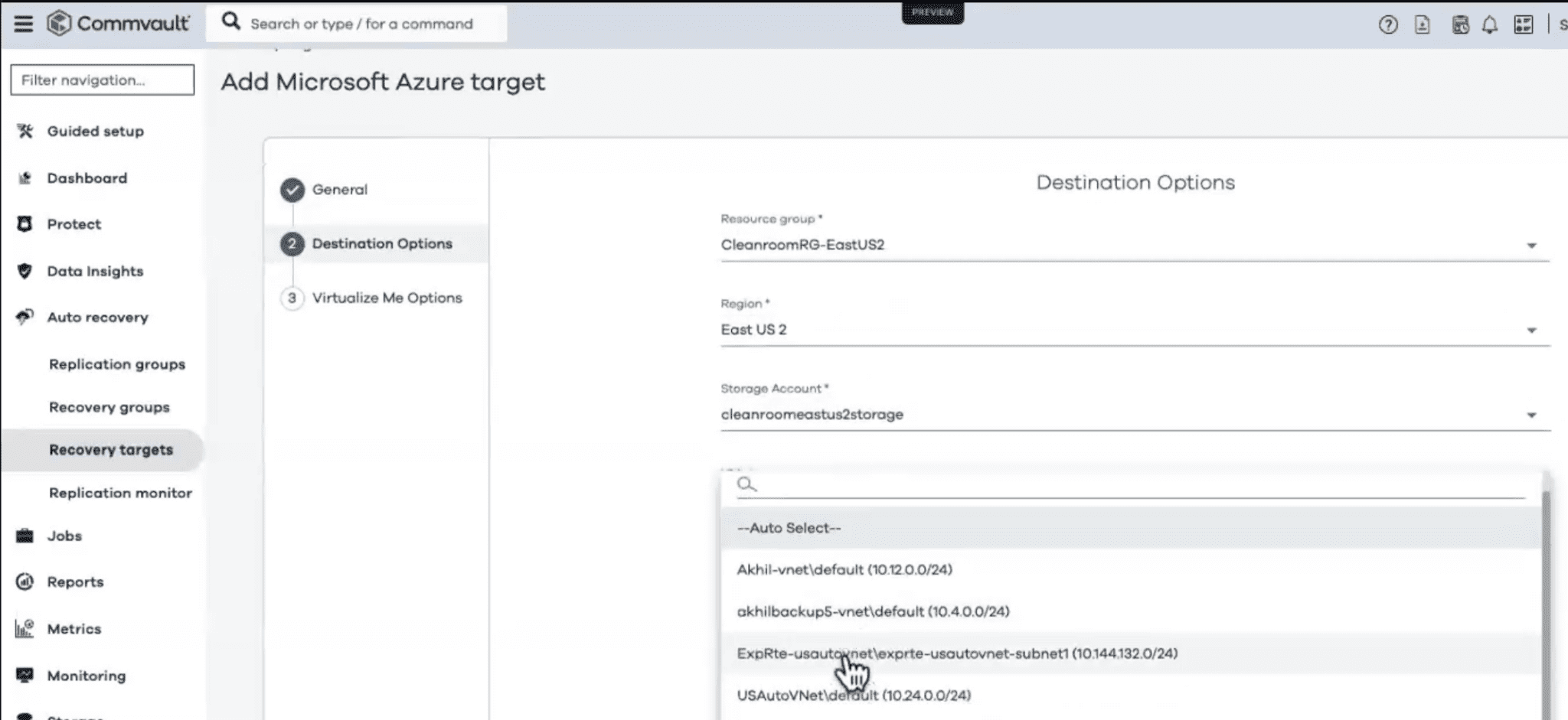Screen dimensions: 1568x720
Task: Click the hamburger menu to collapse navigation
Action: [23, 23]
